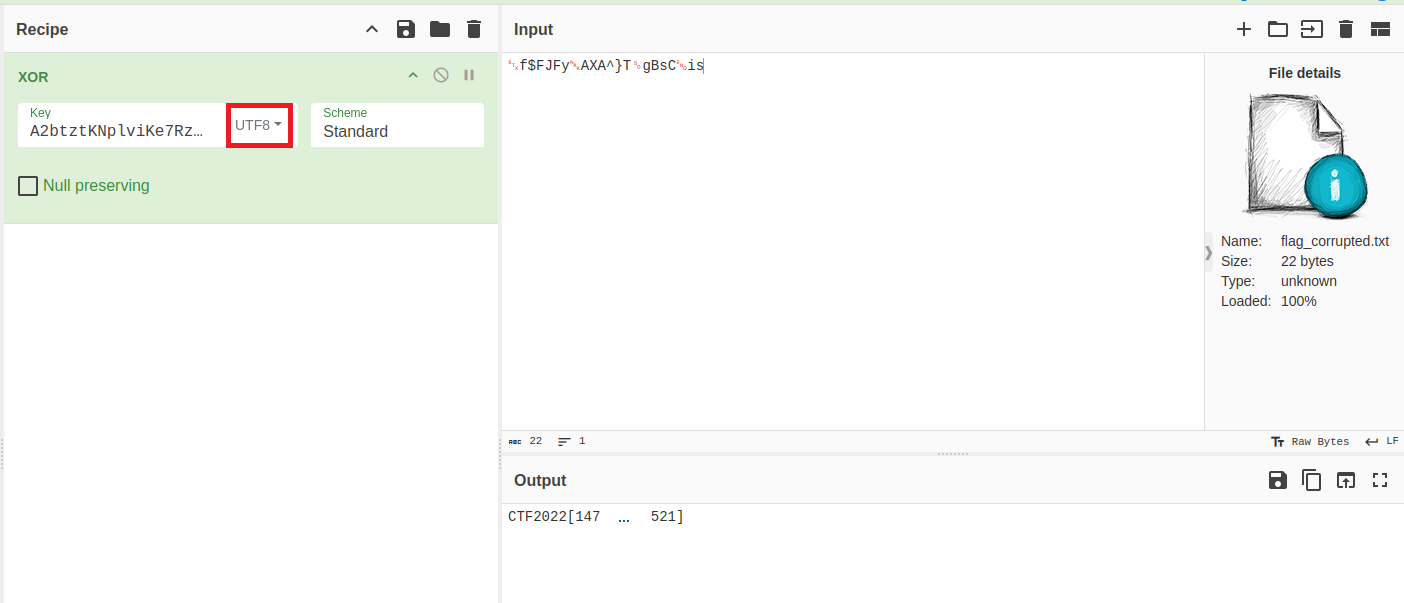Load a recipe via folder icon
The image size is (1404, 603).
[440, 29]
